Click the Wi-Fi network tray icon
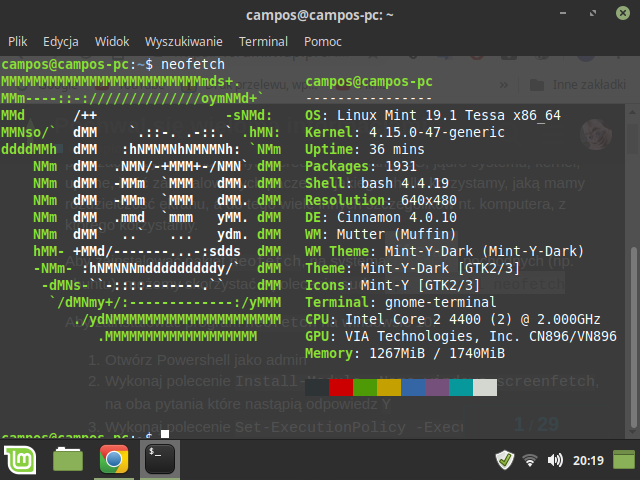Screen dimensions: 640x480 [x=530, y=460]
